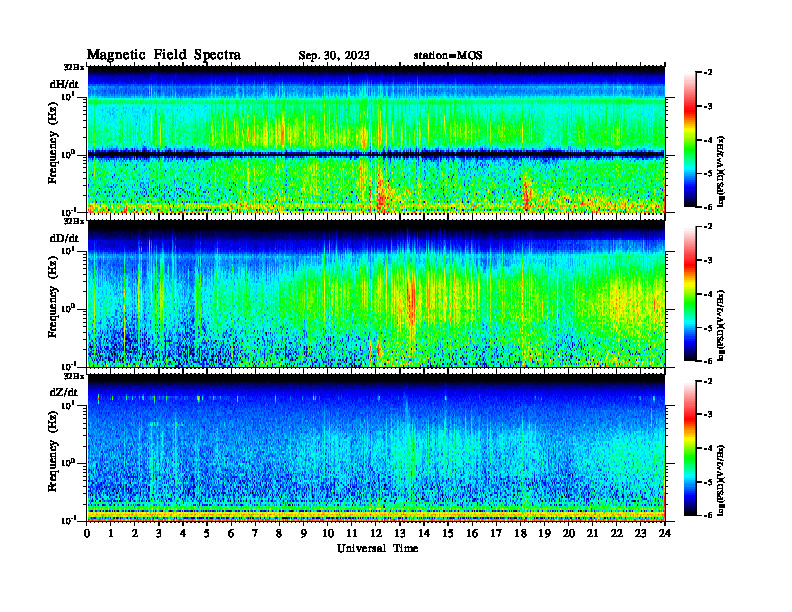Screen dimensions: 792x612
Task: Select the "dH/dt" panel label
Action: click(x=64, y=84)
